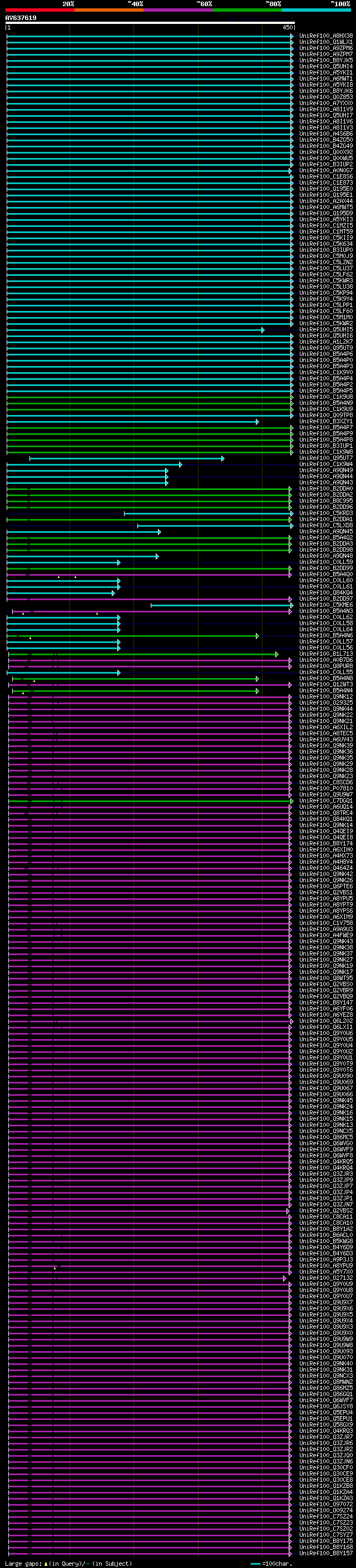The width and height of the screenshot is (356, 1568).
Task: Open the UniRef100_C5LXD8 hit label
Action: click(x=325, y=526)
